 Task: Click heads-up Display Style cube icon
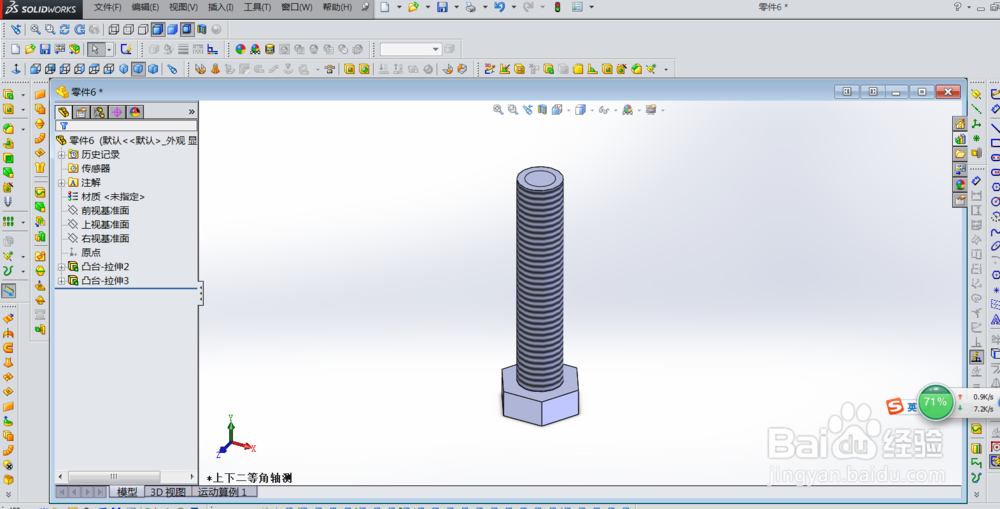pyautogui.click(x=579, y=110)
